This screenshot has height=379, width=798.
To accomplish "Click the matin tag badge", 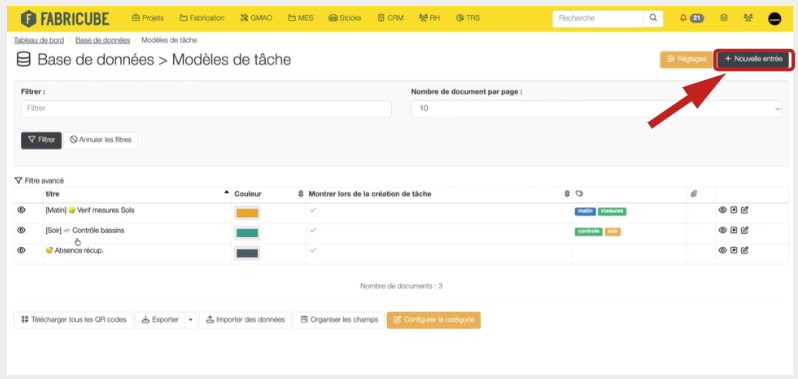I will coord(585,212).
